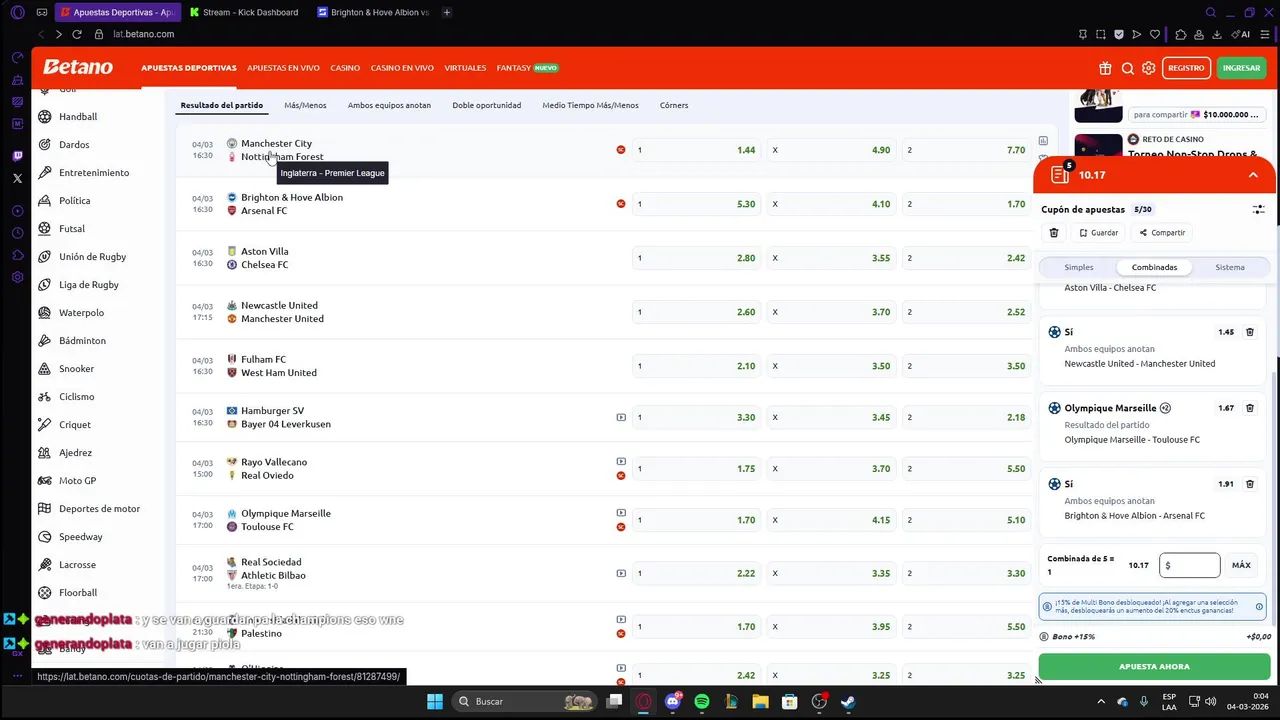
Task: Select the Dardos sport icon
Action: [x=44, y=144]
